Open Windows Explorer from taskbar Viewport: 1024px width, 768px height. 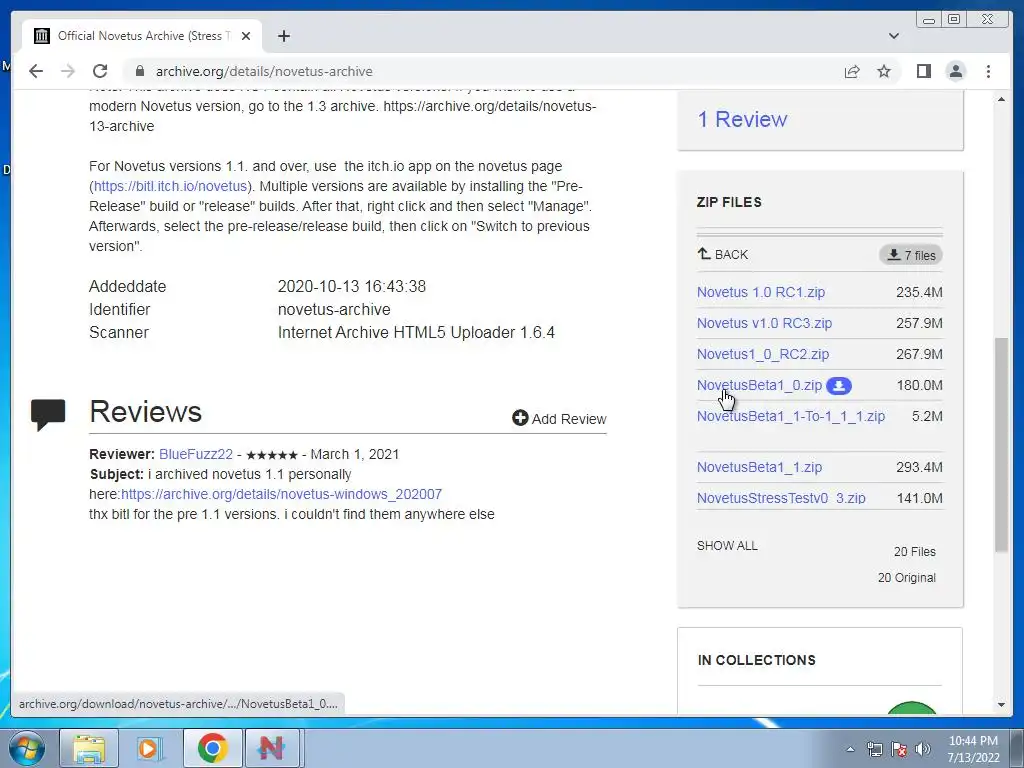point(89,748)
